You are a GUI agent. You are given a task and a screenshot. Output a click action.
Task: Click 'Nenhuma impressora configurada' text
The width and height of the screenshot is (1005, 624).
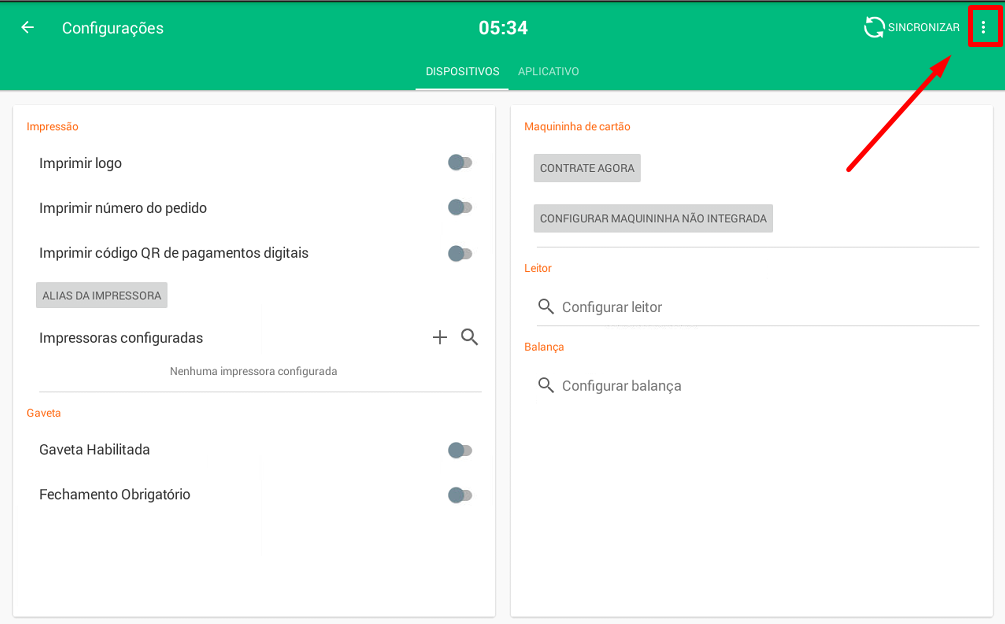tap(253, 371)
